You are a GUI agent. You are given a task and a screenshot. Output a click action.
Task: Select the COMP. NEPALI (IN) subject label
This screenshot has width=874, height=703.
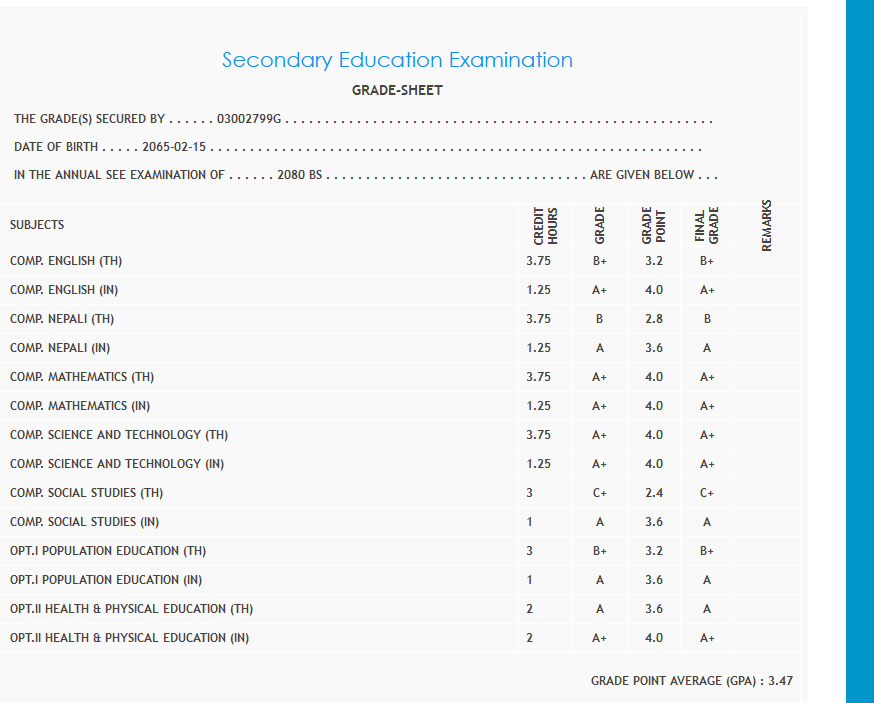(60, 348)
